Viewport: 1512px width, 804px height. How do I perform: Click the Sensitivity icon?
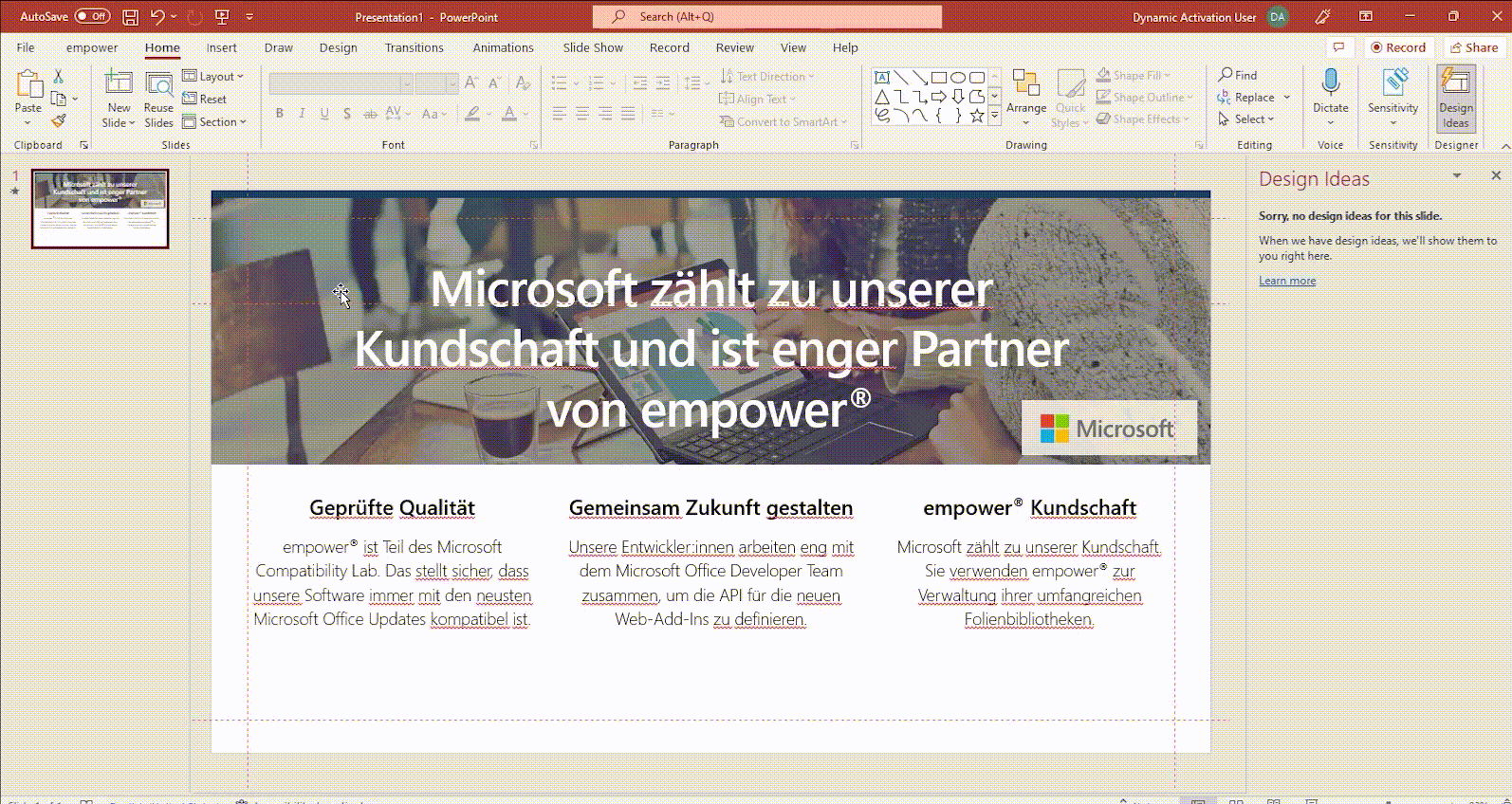1392,83
